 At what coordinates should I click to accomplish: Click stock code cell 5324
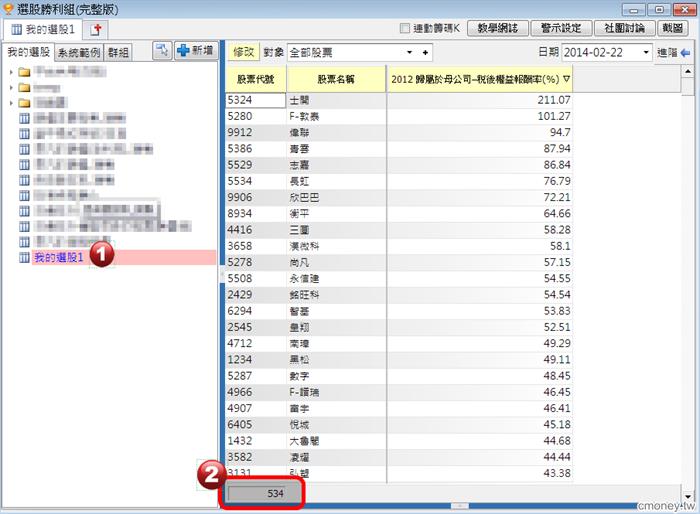tap(255, 100)
